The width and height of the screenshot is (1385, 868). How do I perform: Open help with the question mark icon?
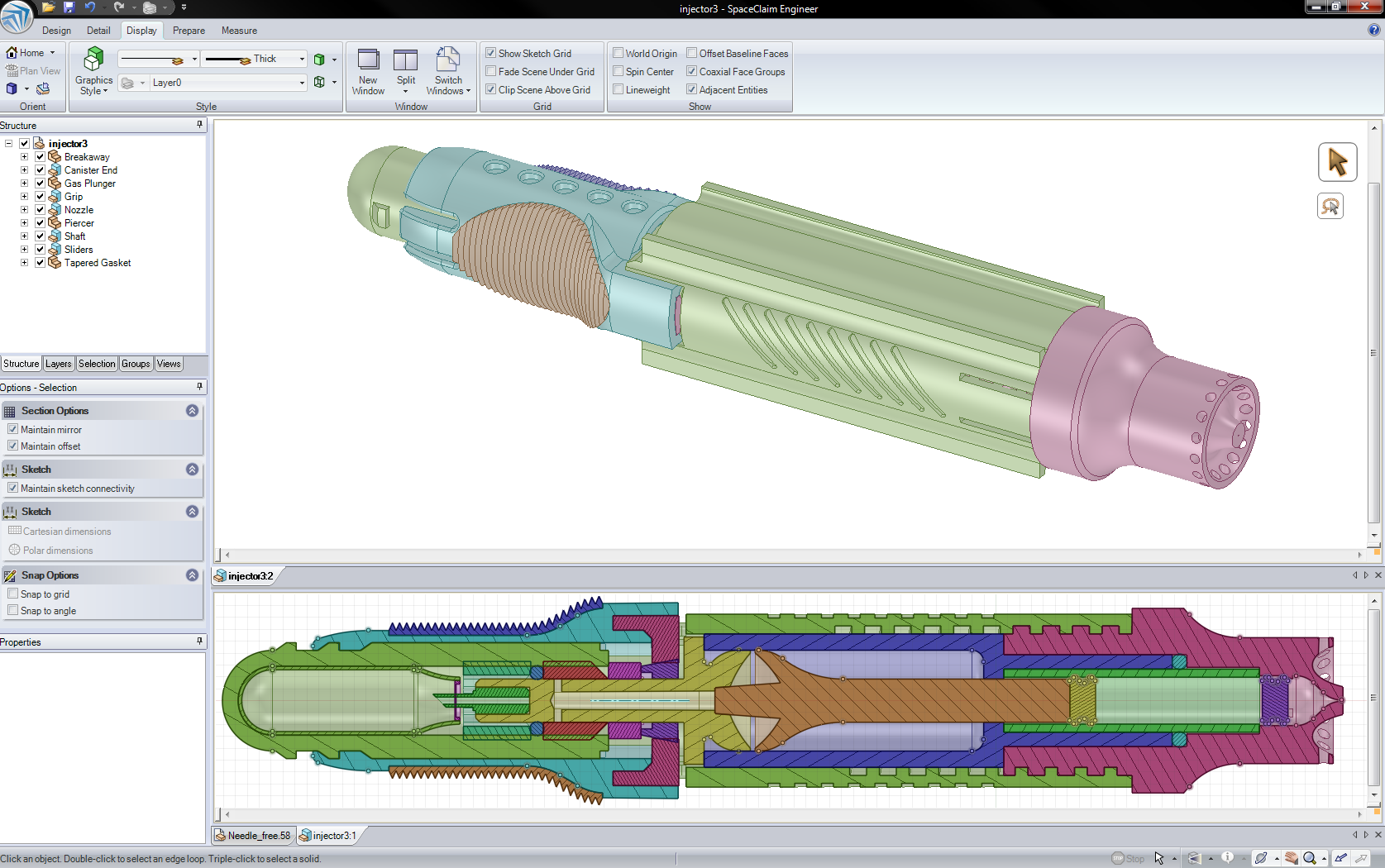click(1373, 31)
